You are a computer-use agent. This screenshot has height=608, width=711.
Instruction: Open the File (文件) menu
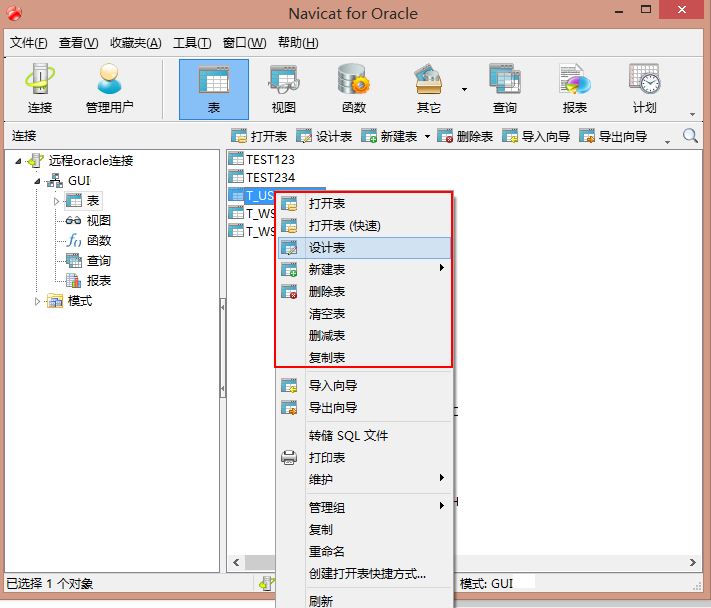(29, 43)
